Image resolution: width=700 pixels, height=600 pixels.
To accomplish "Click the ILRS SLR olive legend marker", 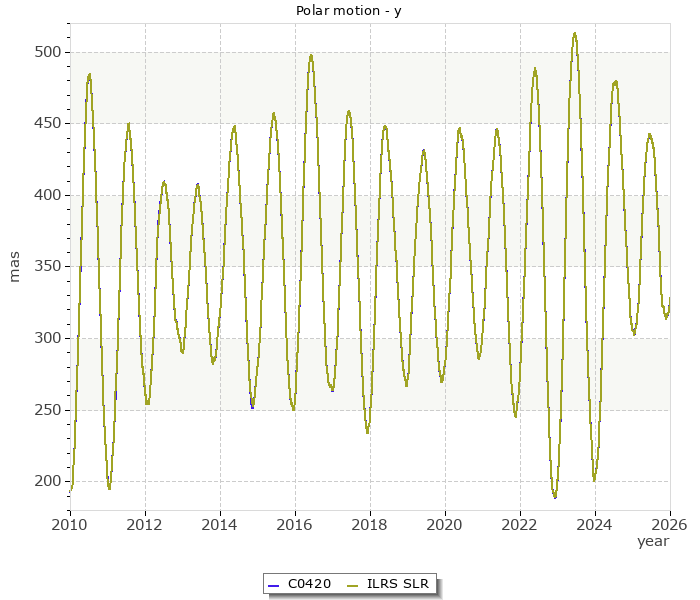I will pyautogui.click(x=352, y=583).
